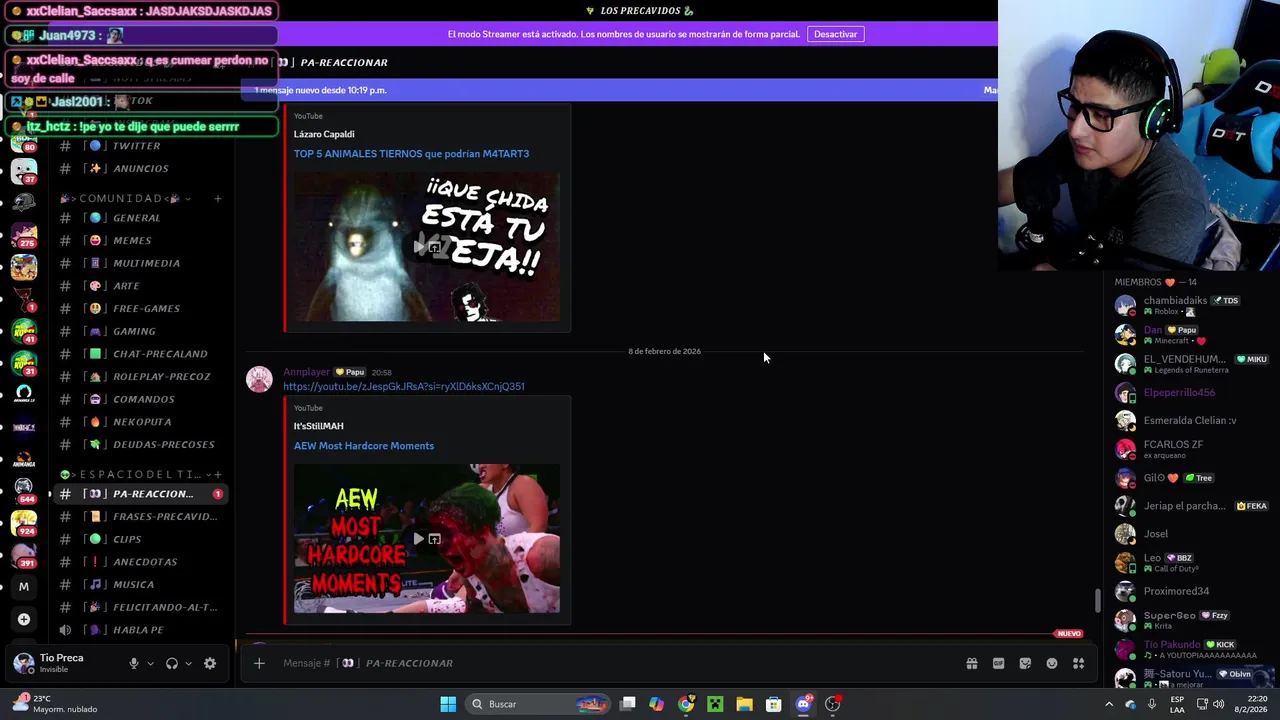View member Proximored34 in list

[1190, 591]
